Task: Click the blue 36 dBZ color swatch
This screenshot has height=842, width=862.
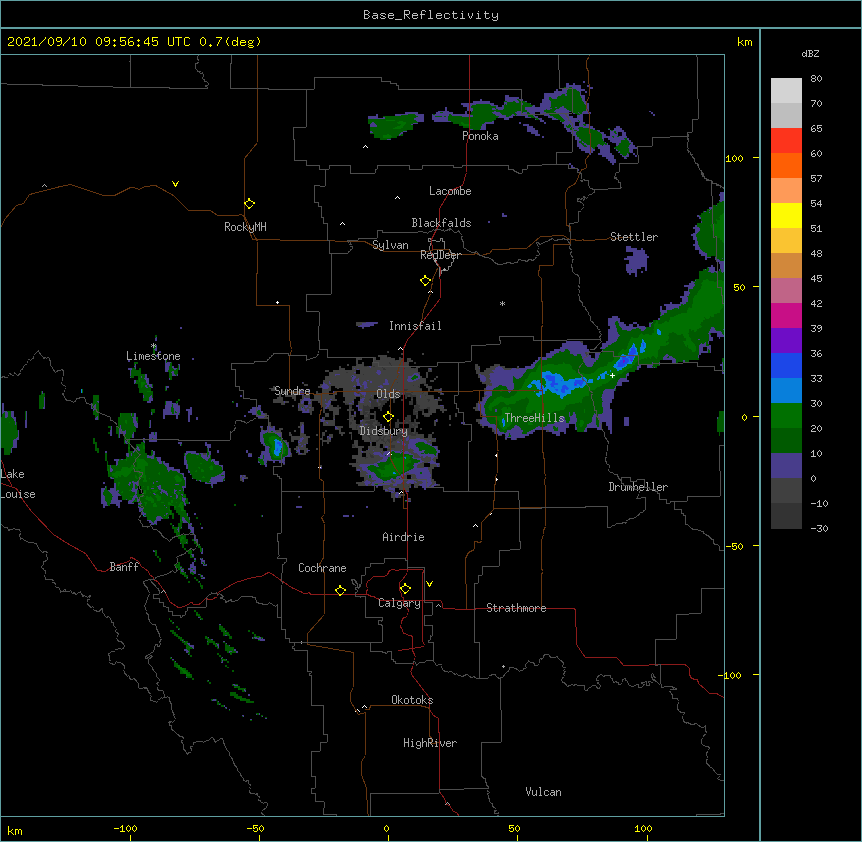Action: coord(786,365)
